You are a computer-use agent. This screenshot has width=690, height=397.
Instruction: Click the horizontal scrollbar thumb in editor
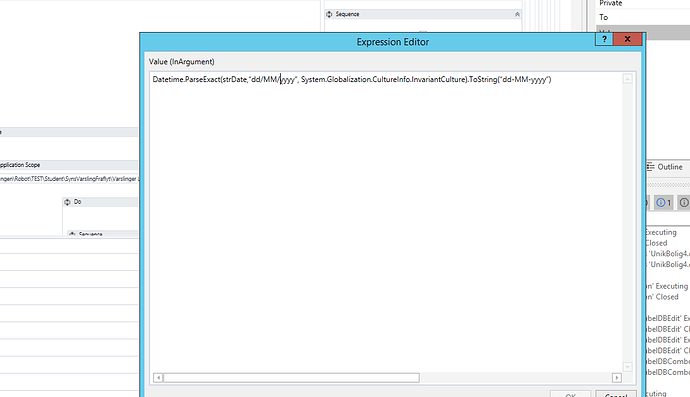coord(291,378)
